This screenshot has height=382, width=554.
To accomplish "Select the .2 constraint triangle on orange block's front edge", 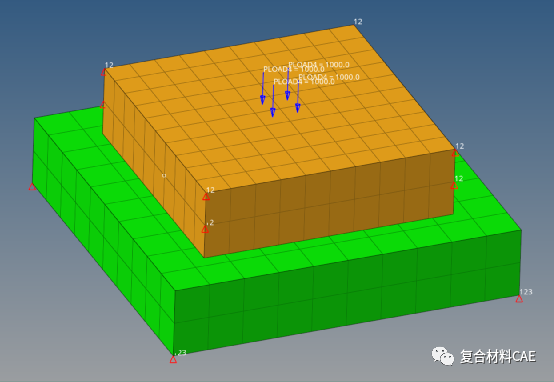I will click(205, 230).
